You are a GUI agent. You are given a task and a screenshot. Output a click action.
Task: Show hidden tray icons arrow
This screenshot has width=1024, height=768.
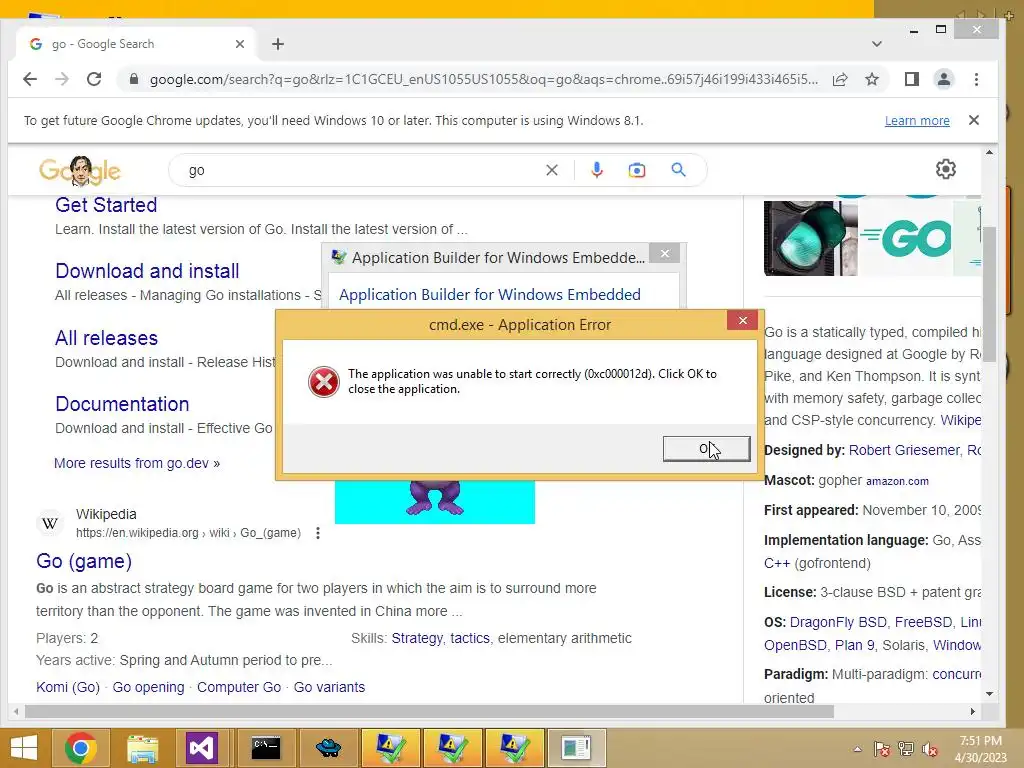pyautogui.click(x=857, y=749)
